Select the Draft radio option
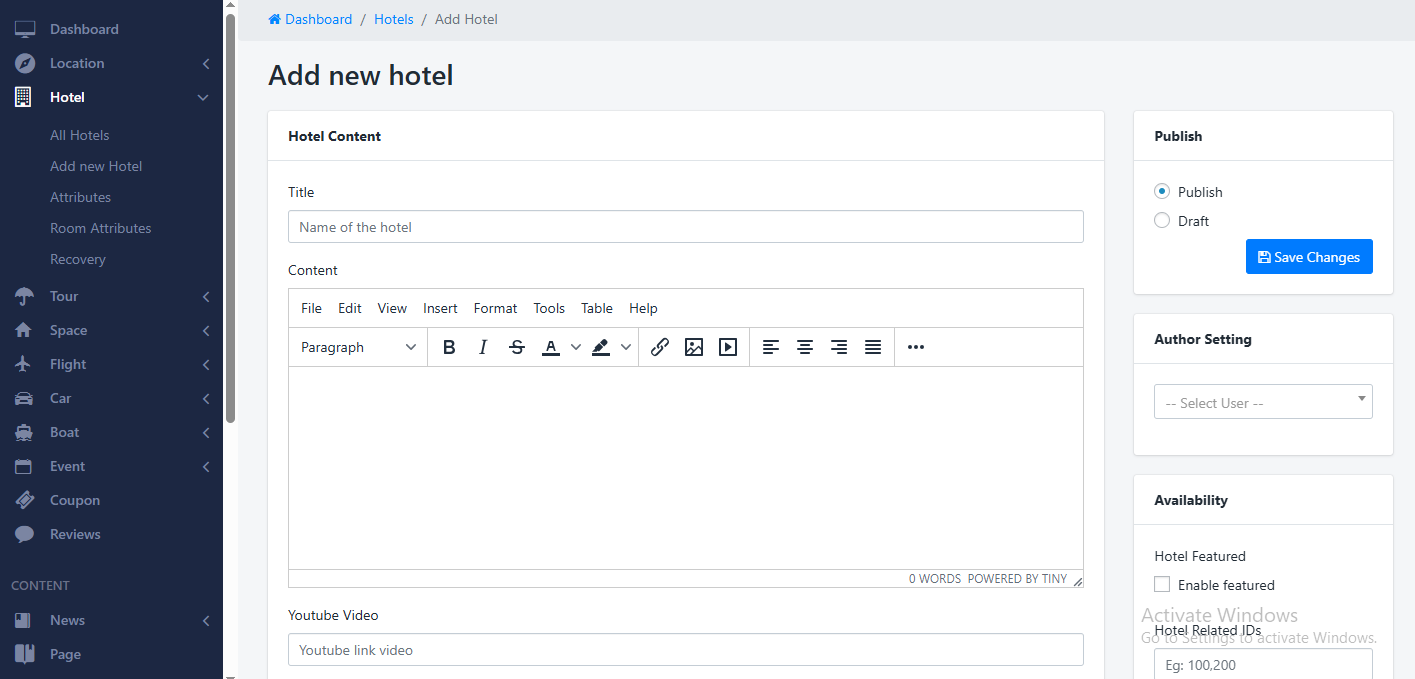This screenshot has height=679, width=1415. click(1162, 220)
